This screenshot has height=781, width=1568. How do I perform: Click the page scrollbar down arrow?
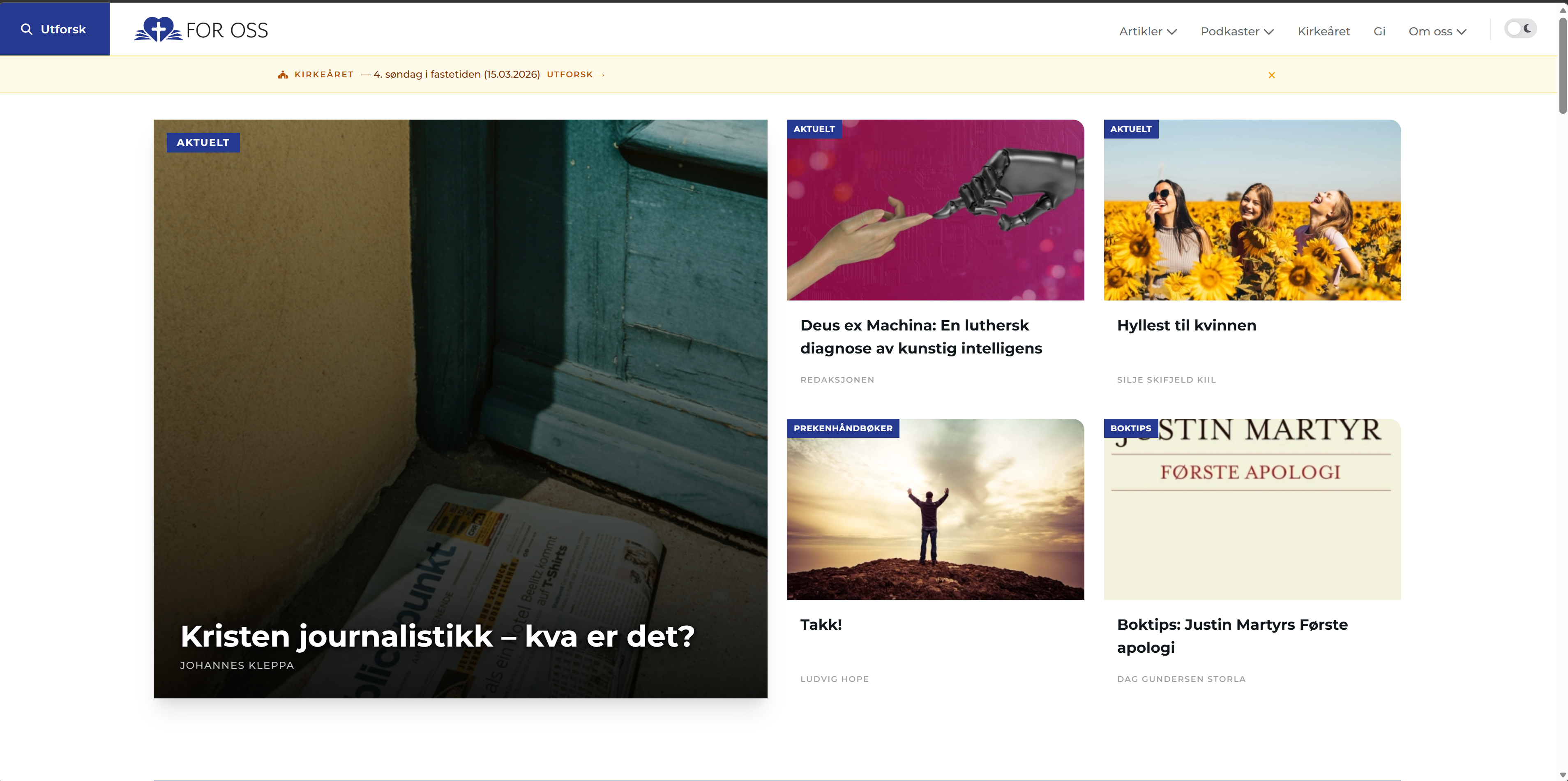point(1562,775)
